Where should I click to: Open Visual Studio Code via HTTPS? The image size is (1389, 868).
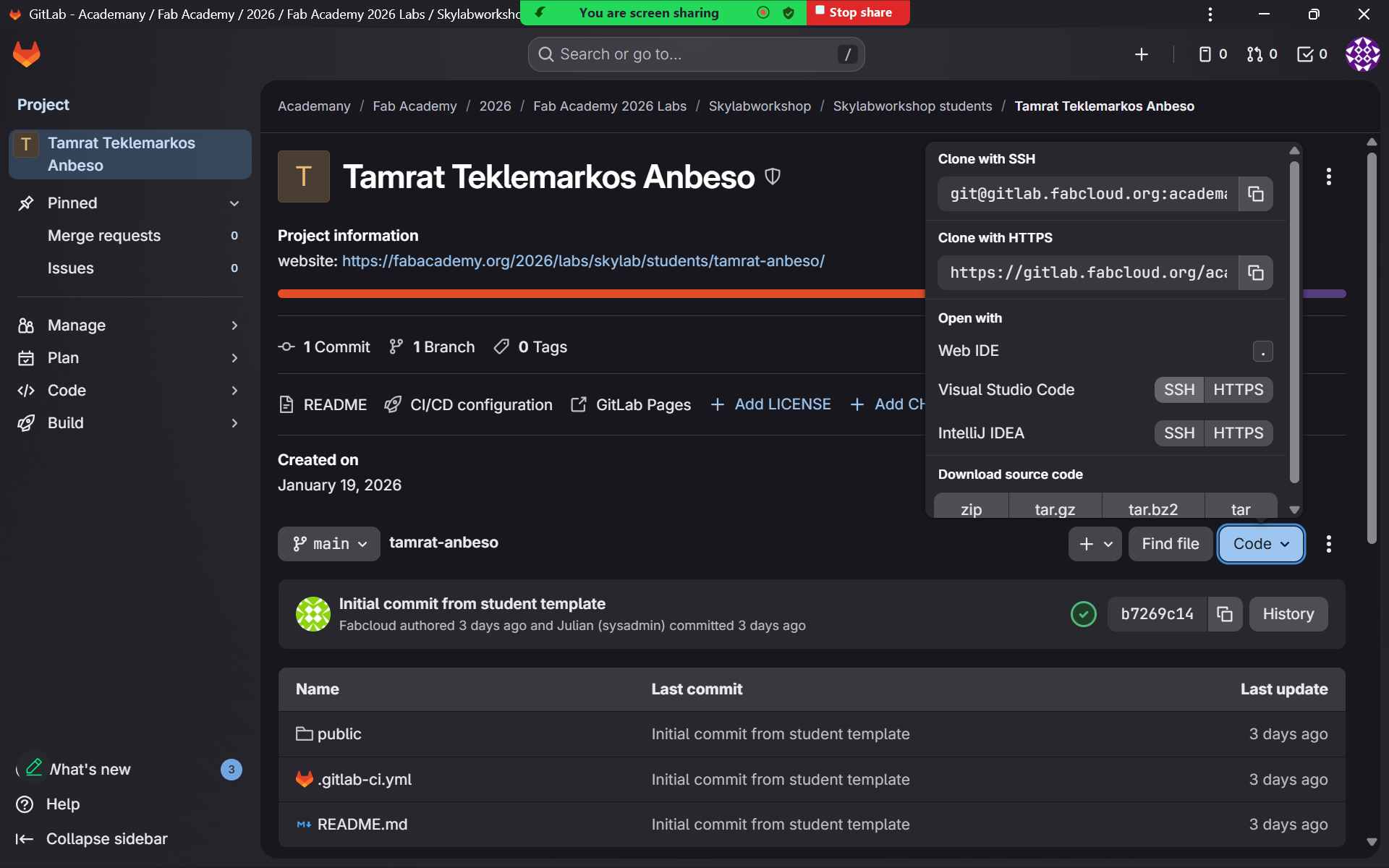(1238, 390)
